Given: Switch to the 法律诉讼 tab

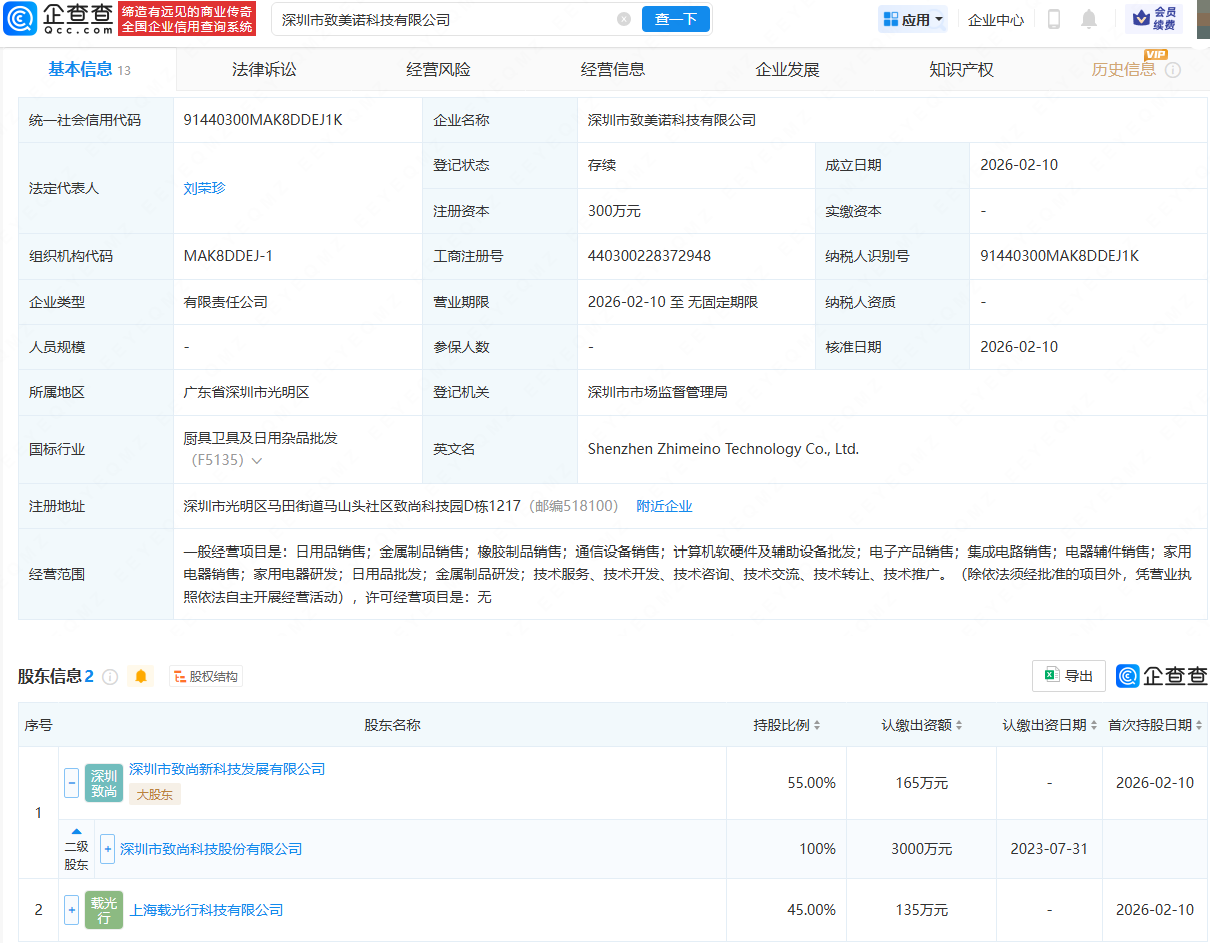Looking at the screenshot, I should coord(264,70).
